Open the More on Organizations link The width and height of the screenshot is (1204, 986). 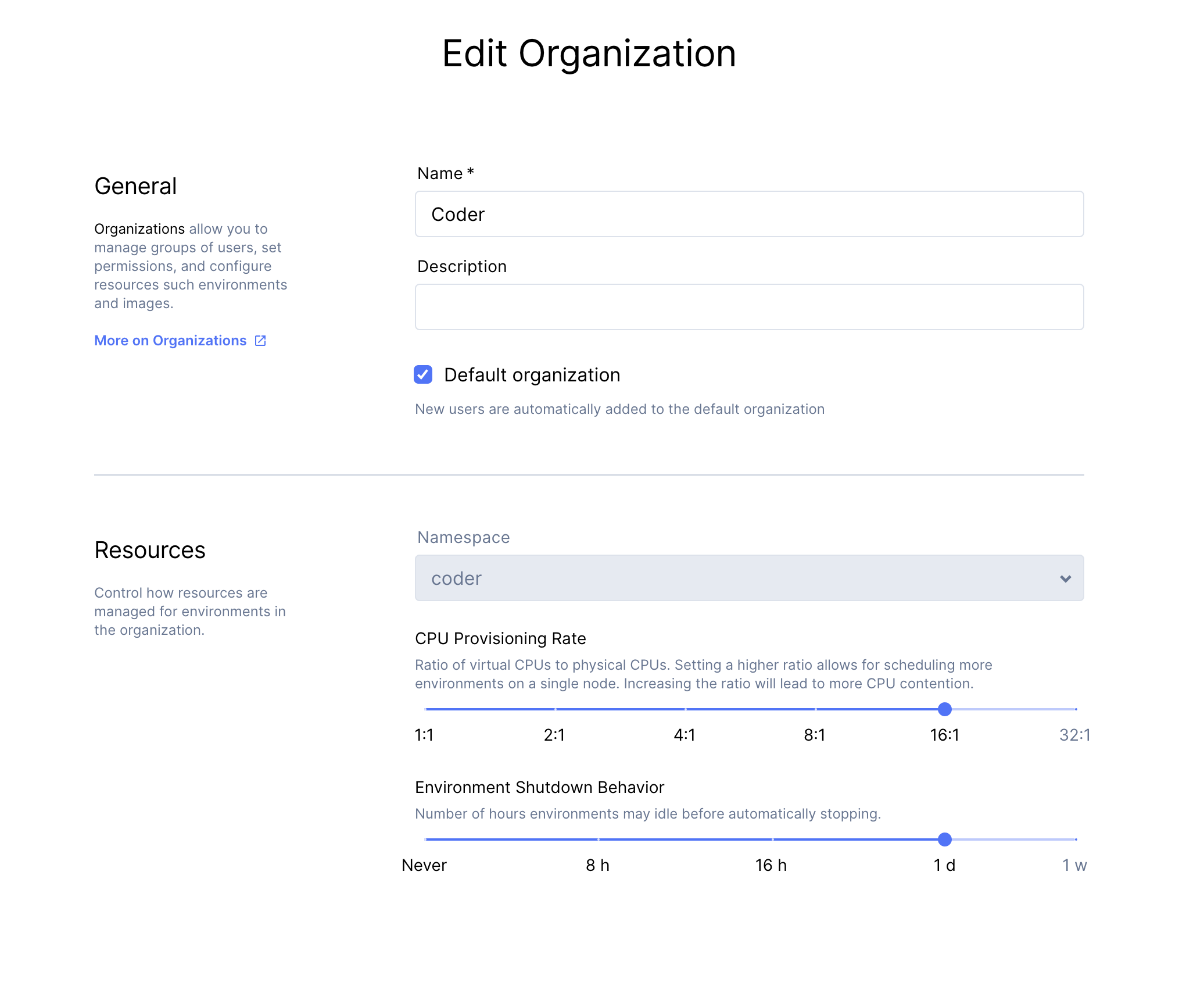[170, 341]
